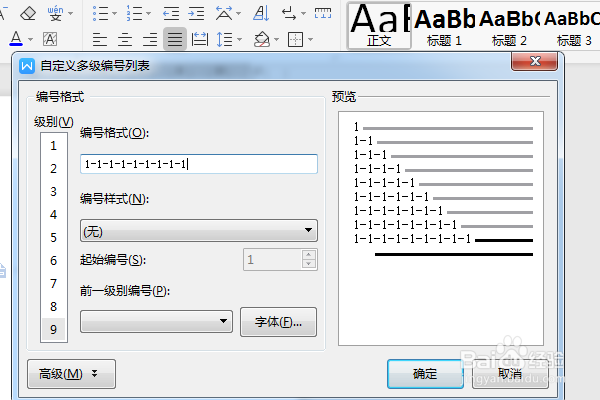Screen dimensions: 600x400
Task: Select level 1 in the level list
Action: [54, 145]
